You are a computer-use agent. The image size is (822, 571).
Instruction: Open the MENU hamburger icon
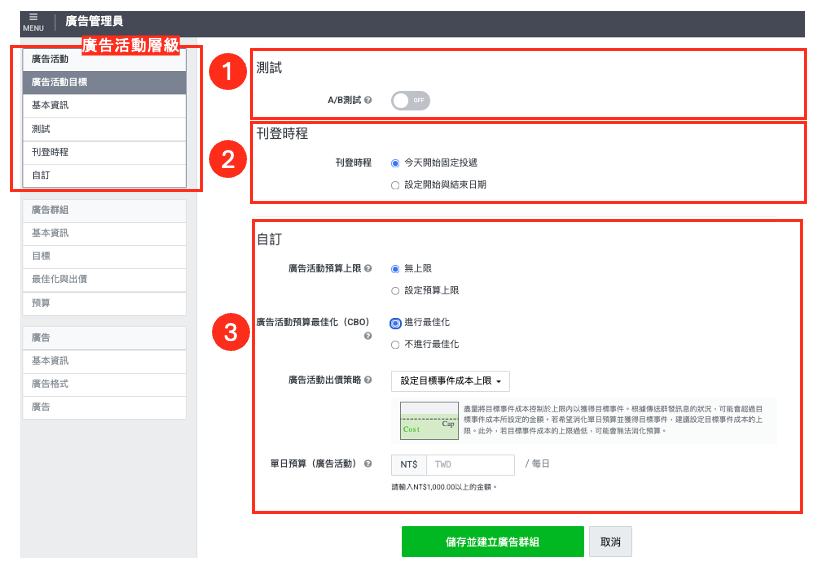coord(33,21)
